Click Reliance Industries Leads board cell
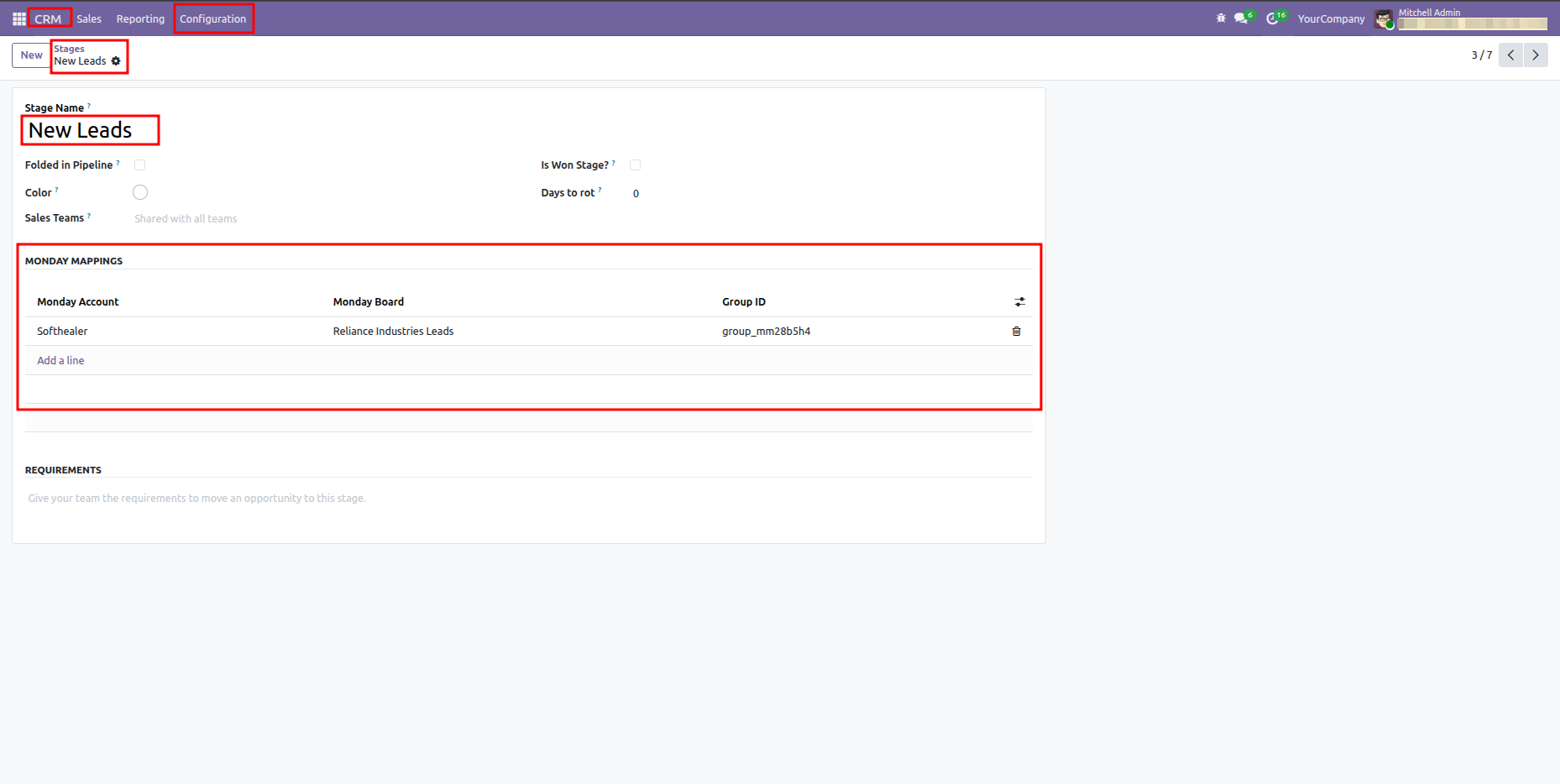This screenshot has width=1560, height=784. [x=521, y=332]
